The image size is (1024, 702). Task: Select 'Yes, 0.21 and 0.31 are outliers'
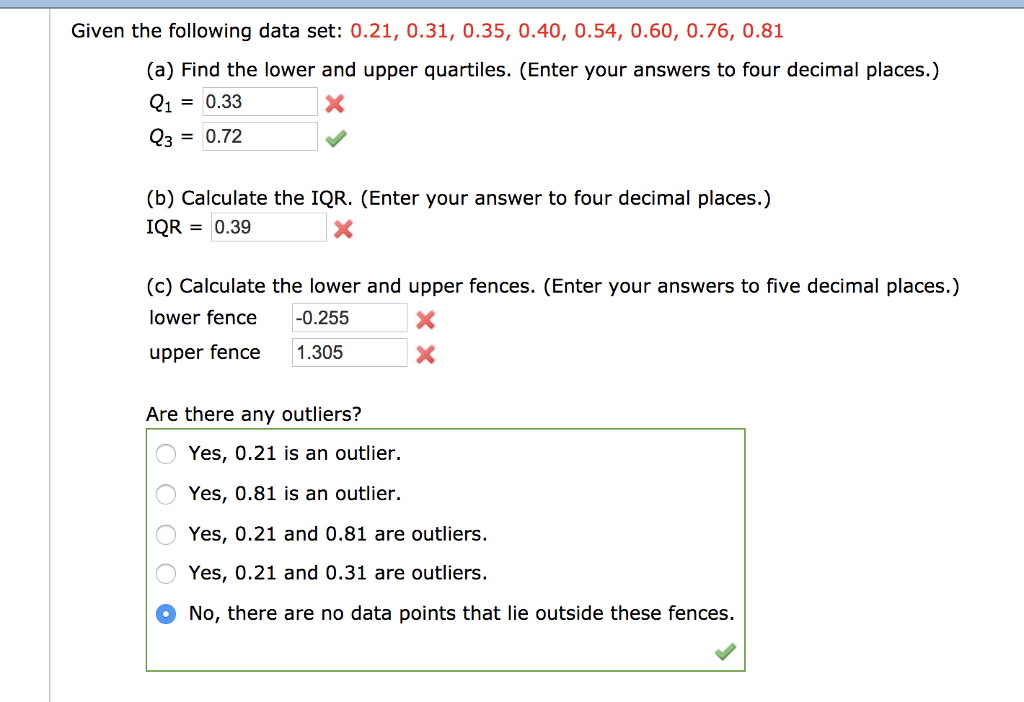(x=166, y=573)
